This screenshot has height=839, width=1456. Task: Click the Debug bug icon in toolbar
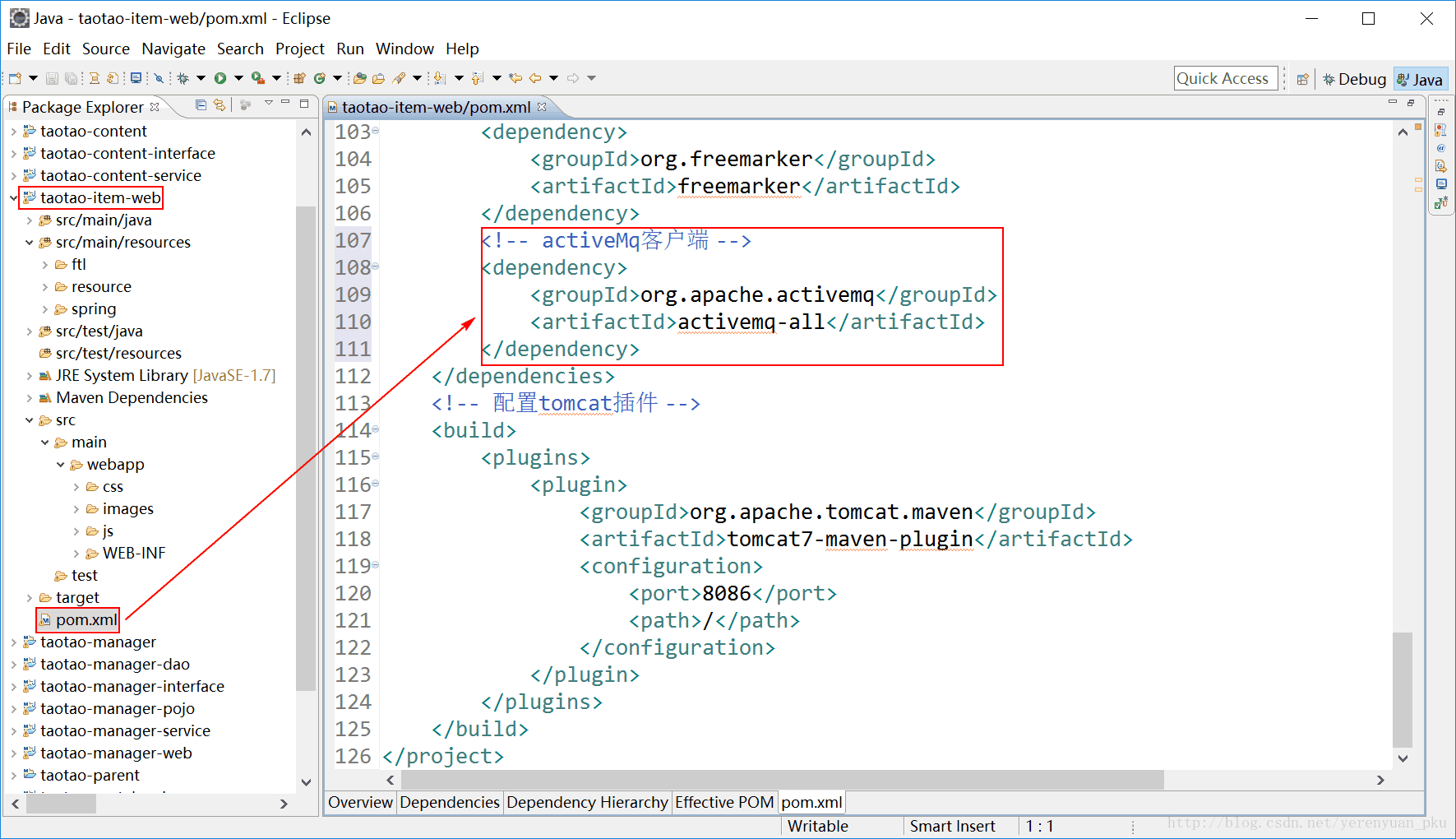point(183,78)
